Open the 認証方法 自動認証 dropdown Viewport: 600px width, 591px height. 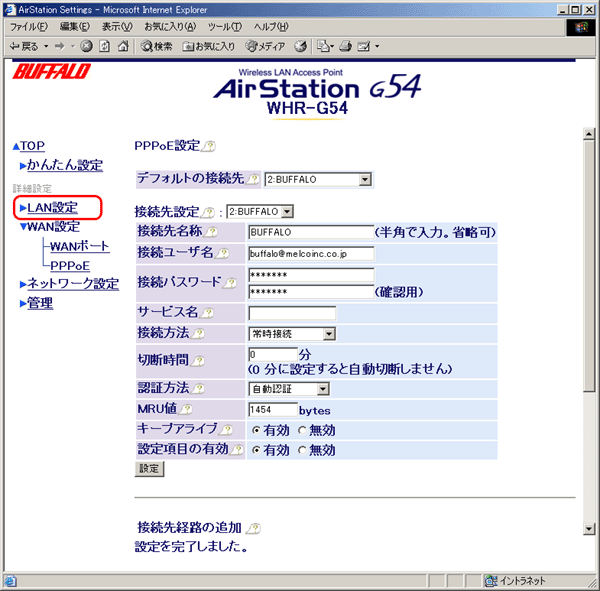coord(289,389)
